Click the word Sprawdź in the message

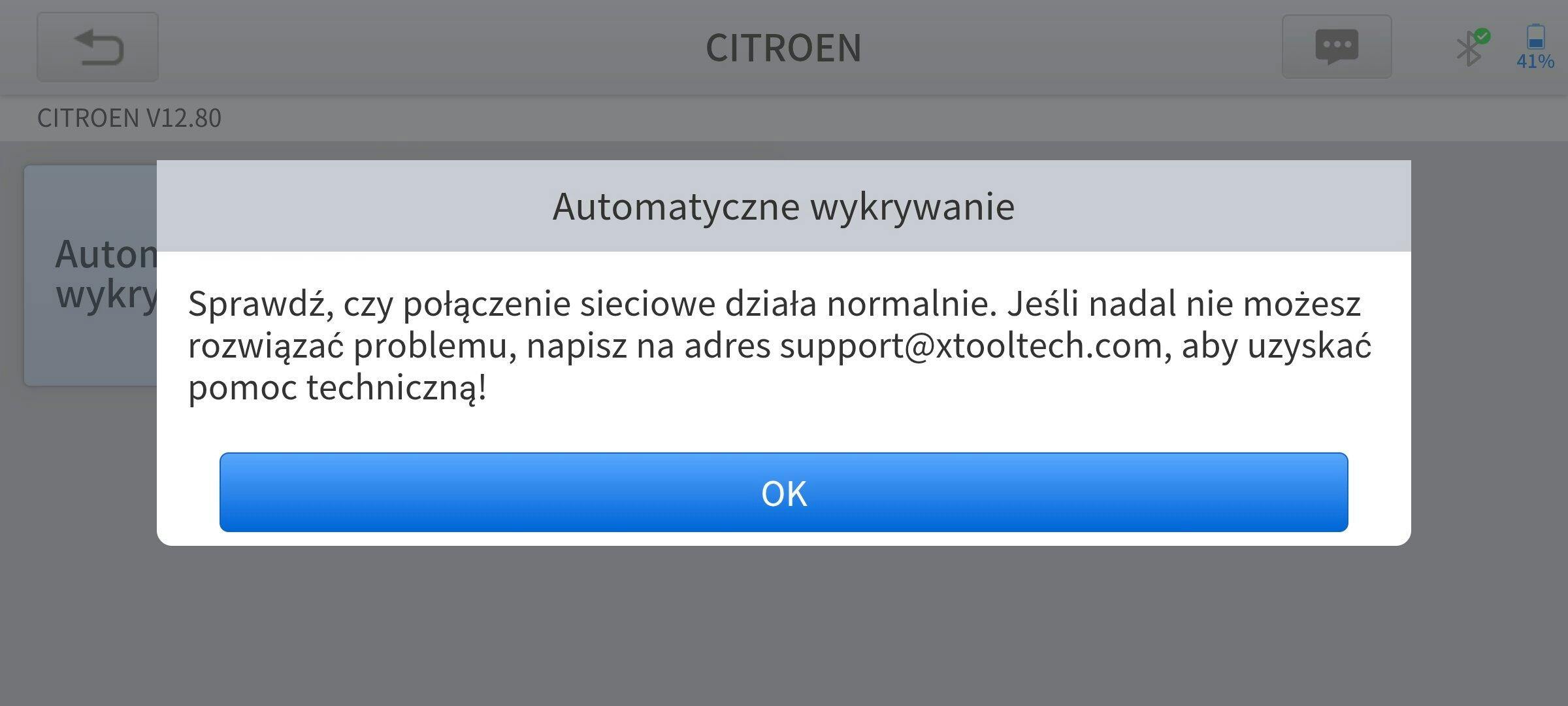(x=261, y=304)
